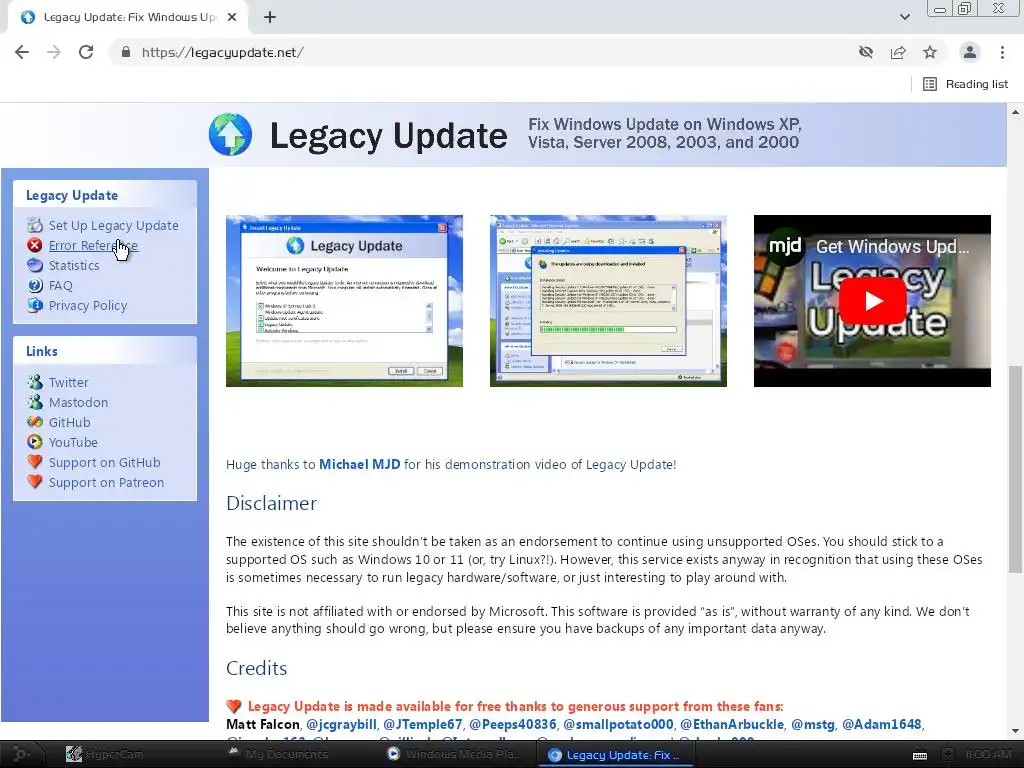The width and height of the screenshot is (1024, 768).
Task: Open the Error Reference link
Action: point(93,246)
